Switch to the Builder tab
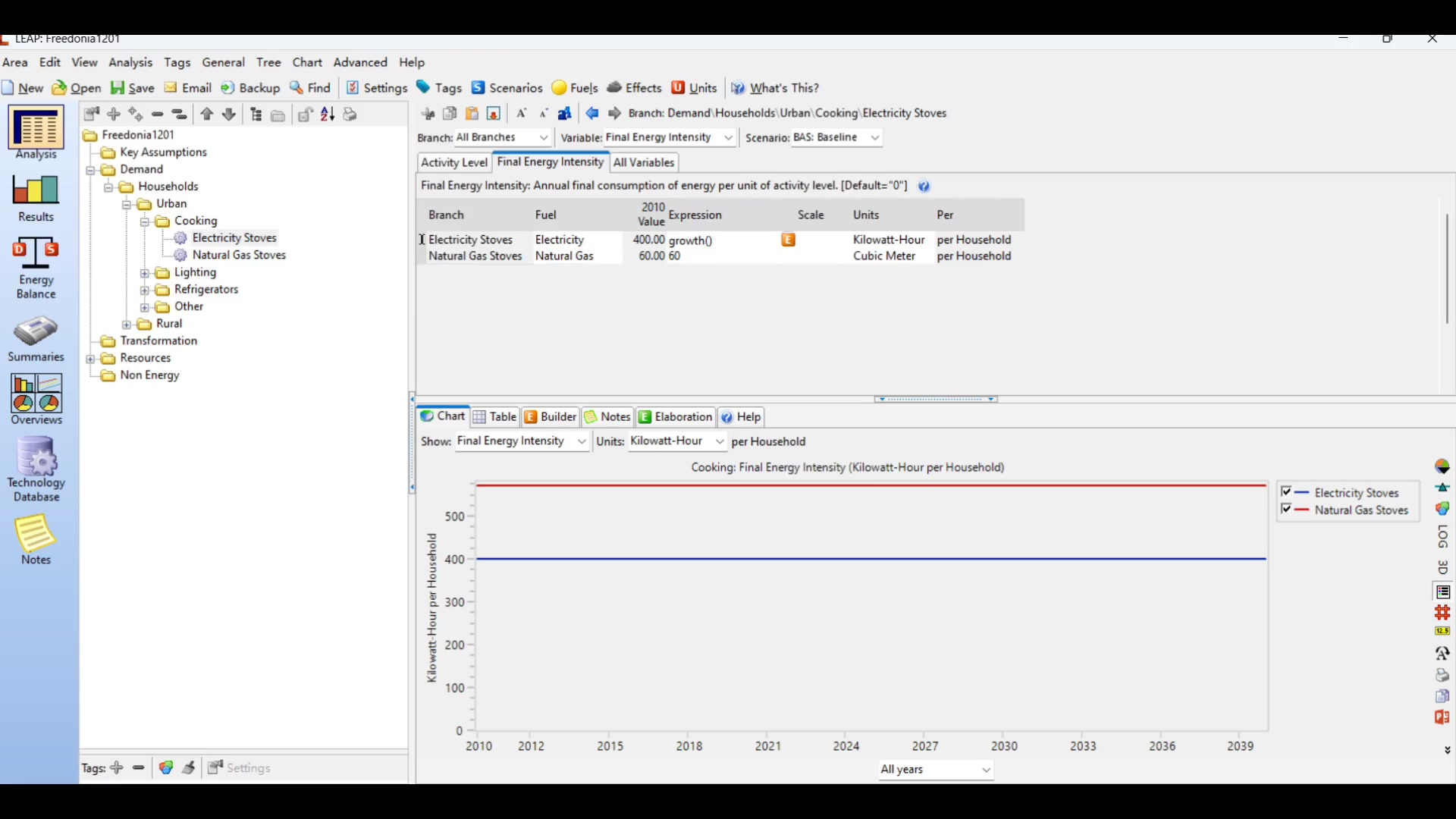This screenshot has width=1456, height=819. [551, 417]
